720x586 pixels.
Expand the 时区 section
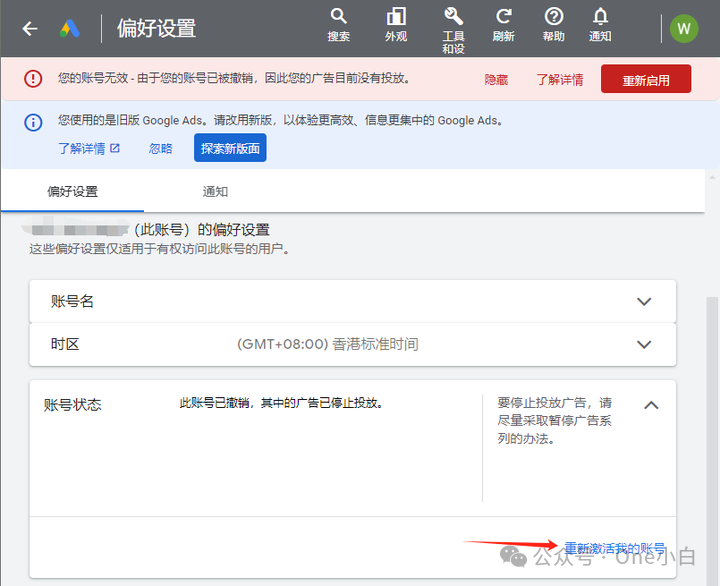(x=353, y=344)
